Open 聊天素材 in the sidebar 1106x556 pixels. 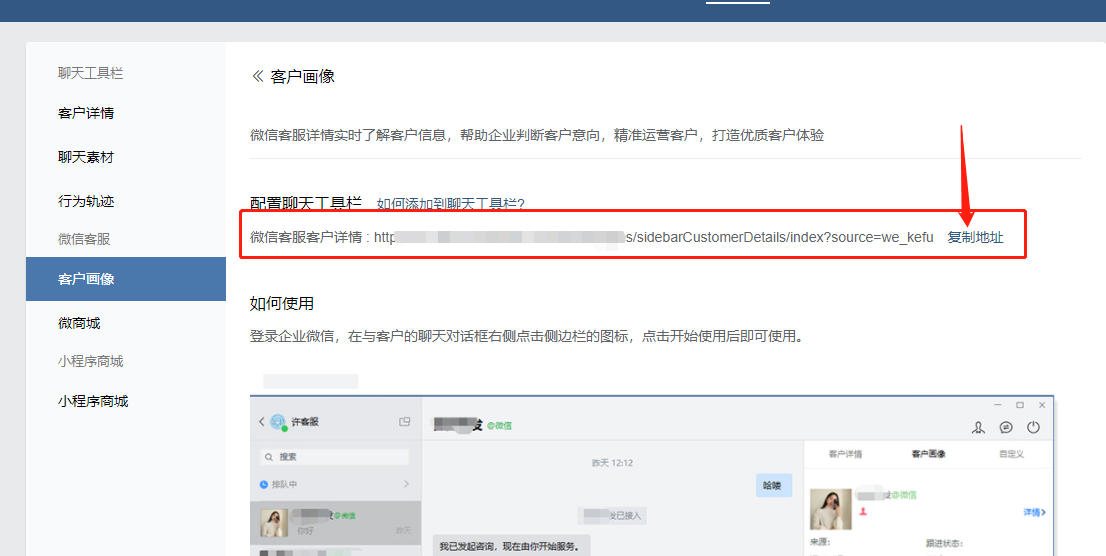pyautogui.click(x=86, y=157)
